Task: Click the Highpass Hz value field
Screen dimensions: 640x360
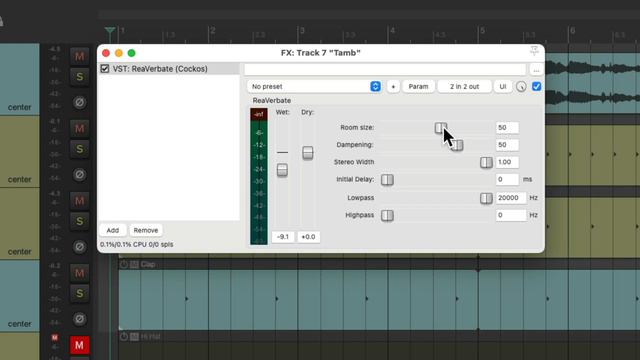Action: tap(511, 215)
